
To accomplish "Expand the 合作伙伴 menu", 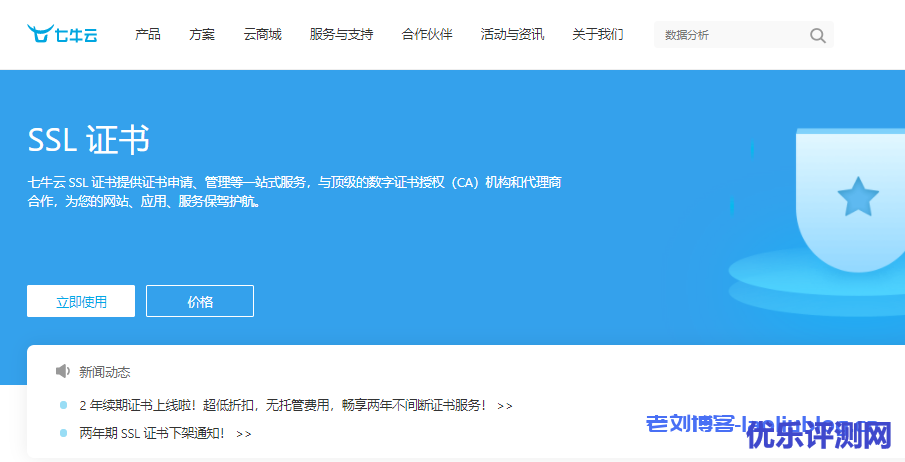I will coord(427,35).
